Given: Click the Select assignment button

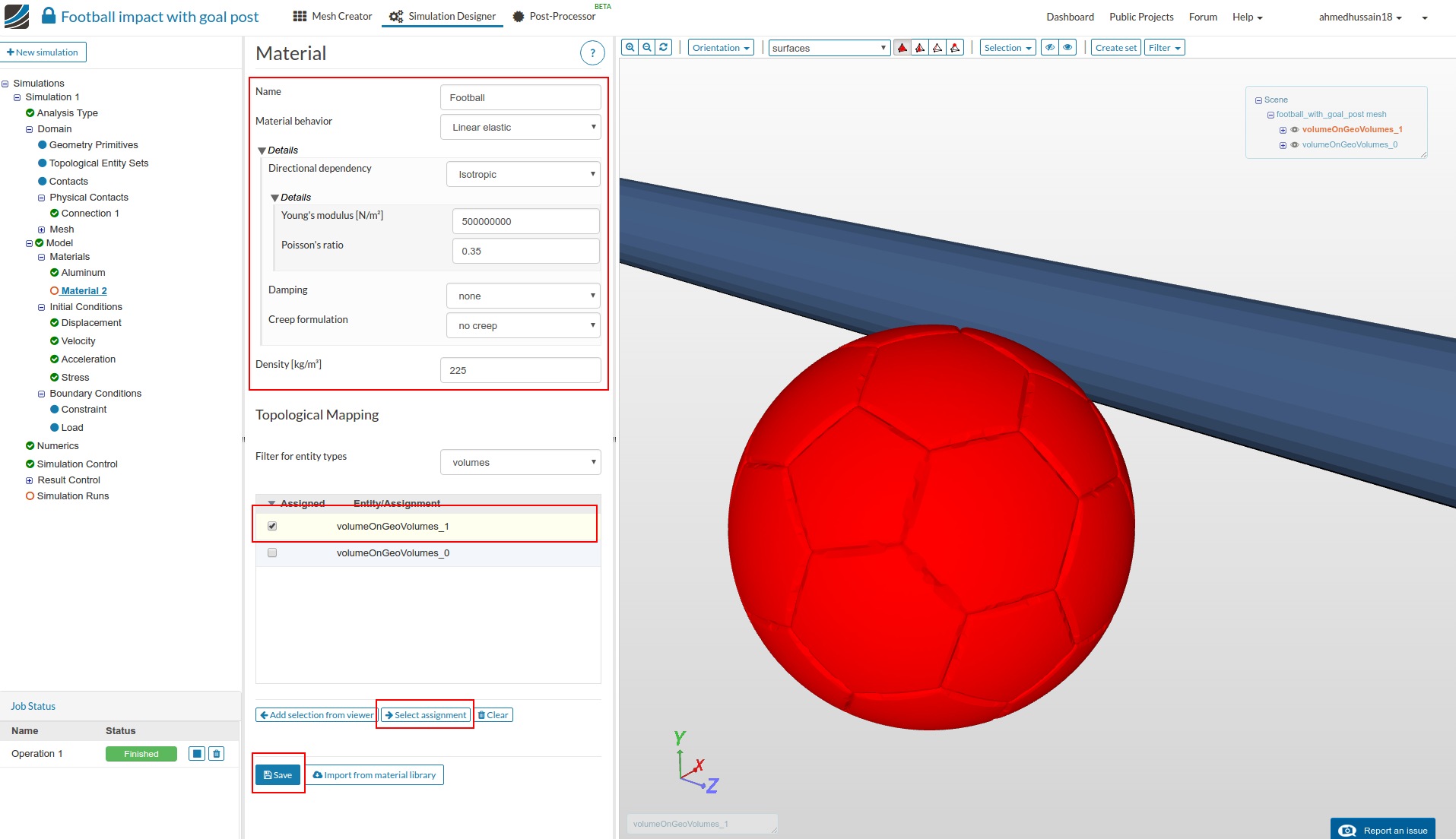Looking at the screenshot, I should pyautogui.click(x=426, y=715).
